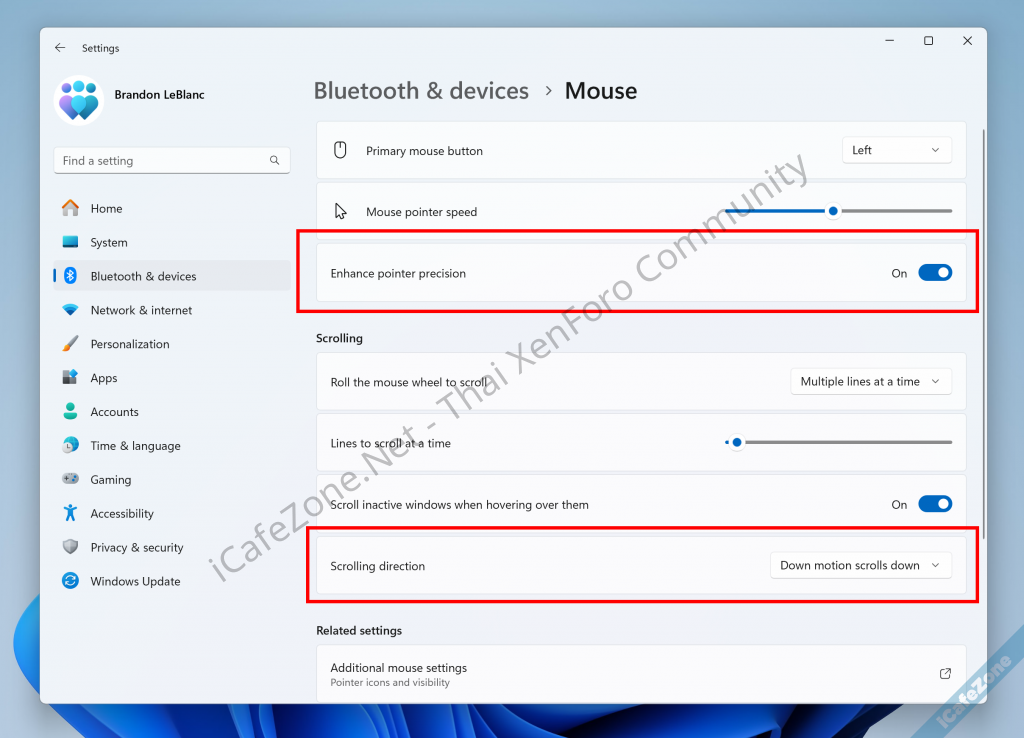This screenshot has width=1024, height=738.
Task: Click Bluetooth & devices breadcrumb
Action: click(x=421, y=91)
